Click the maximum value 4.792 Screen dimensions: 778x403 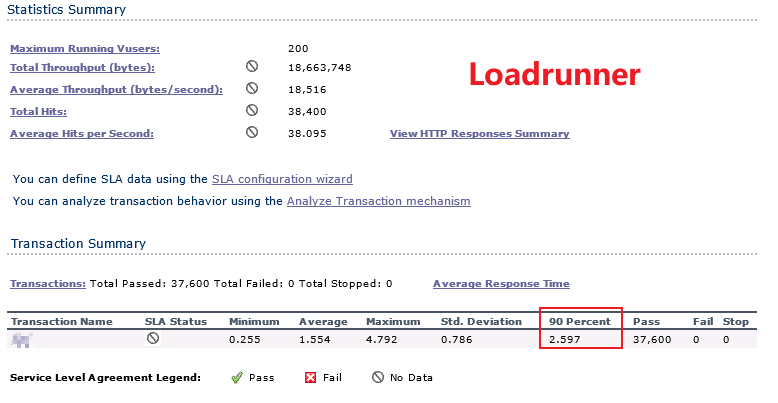[382, 340]
